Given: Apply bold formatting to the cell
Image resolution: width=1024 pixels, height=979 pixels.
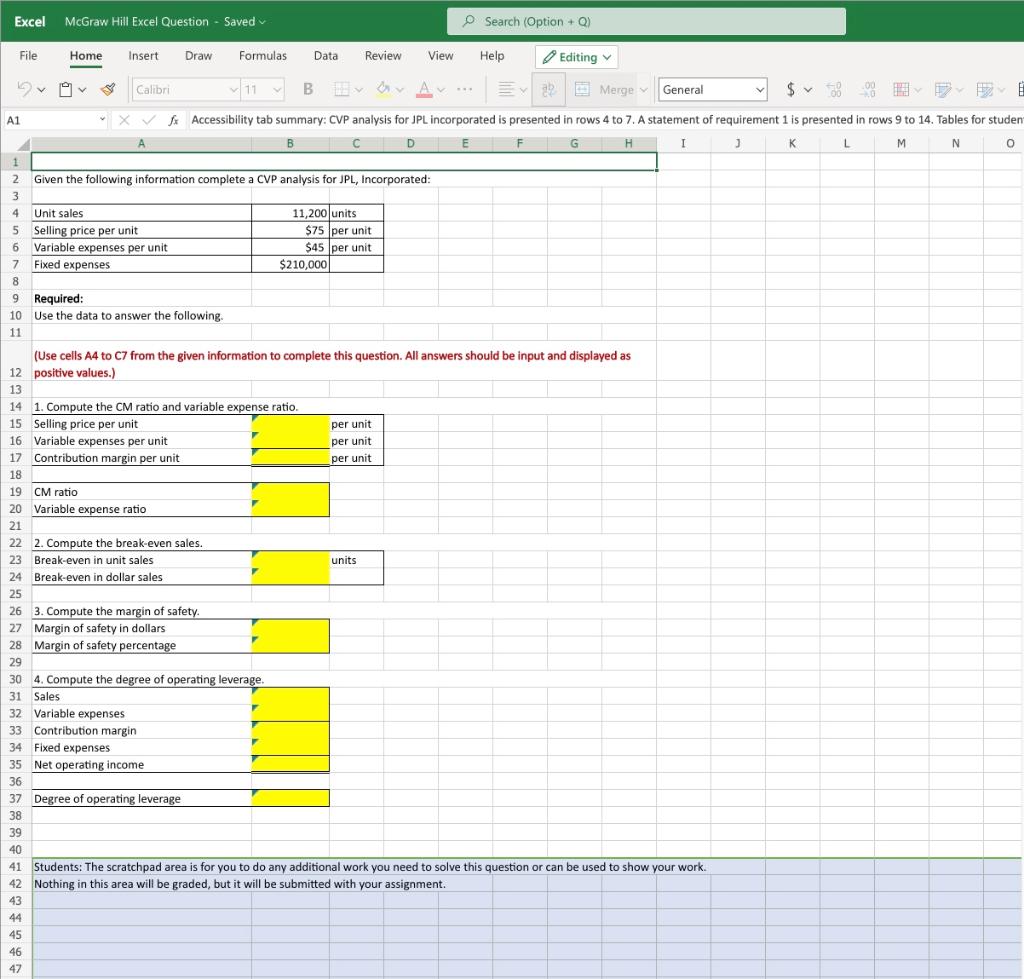Looking at the screenshot, I should [307, 89].
